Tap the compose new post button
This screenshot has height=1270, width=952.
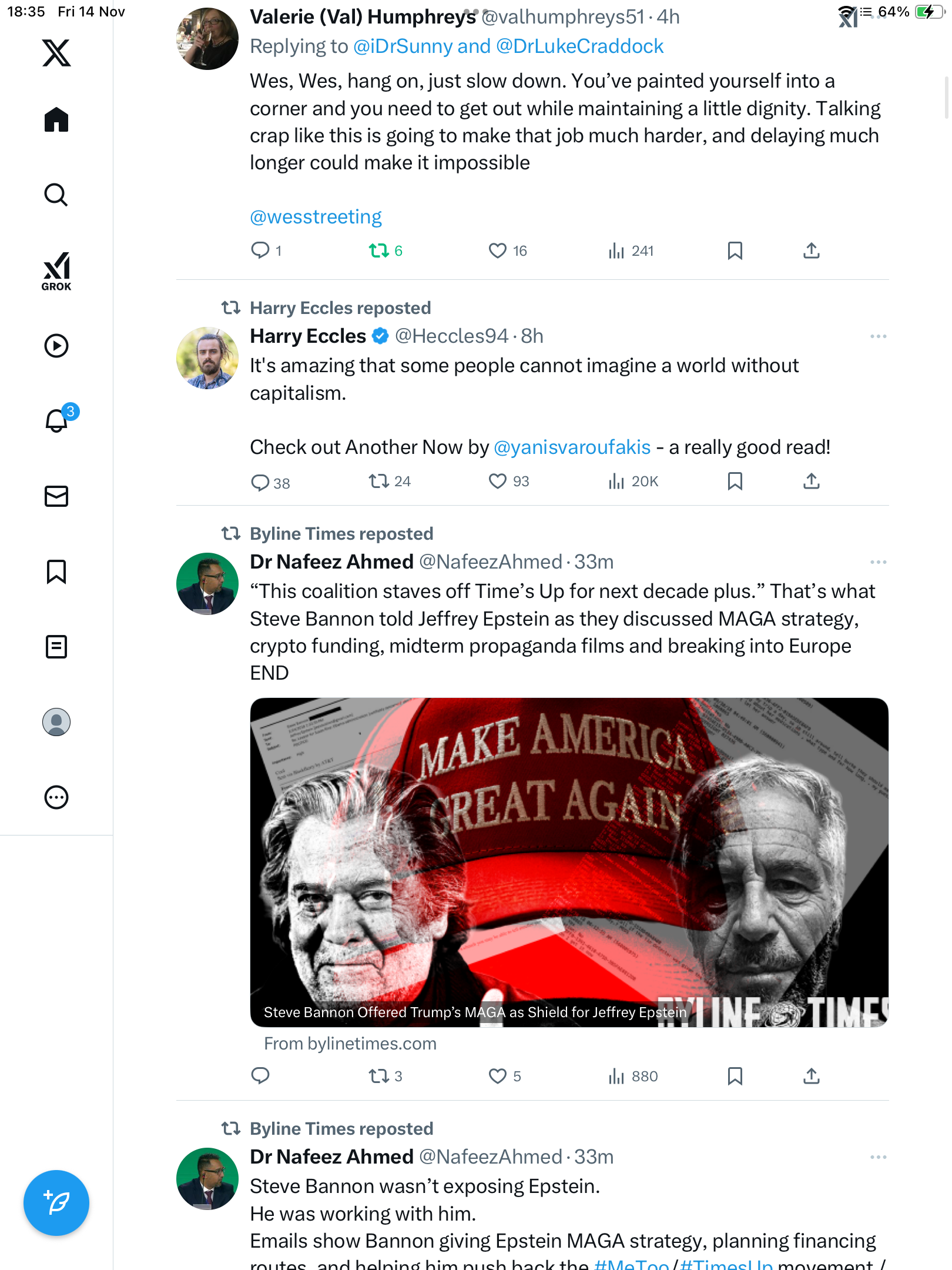[x=56, y=1203]
